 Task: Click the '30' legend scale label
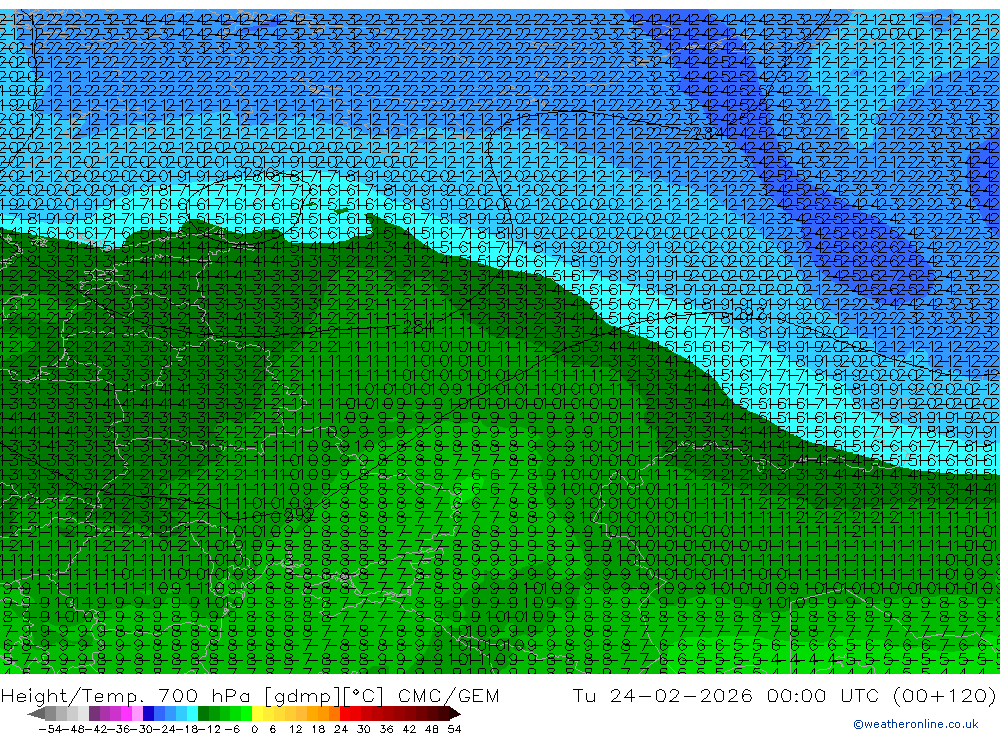[364, 729]
